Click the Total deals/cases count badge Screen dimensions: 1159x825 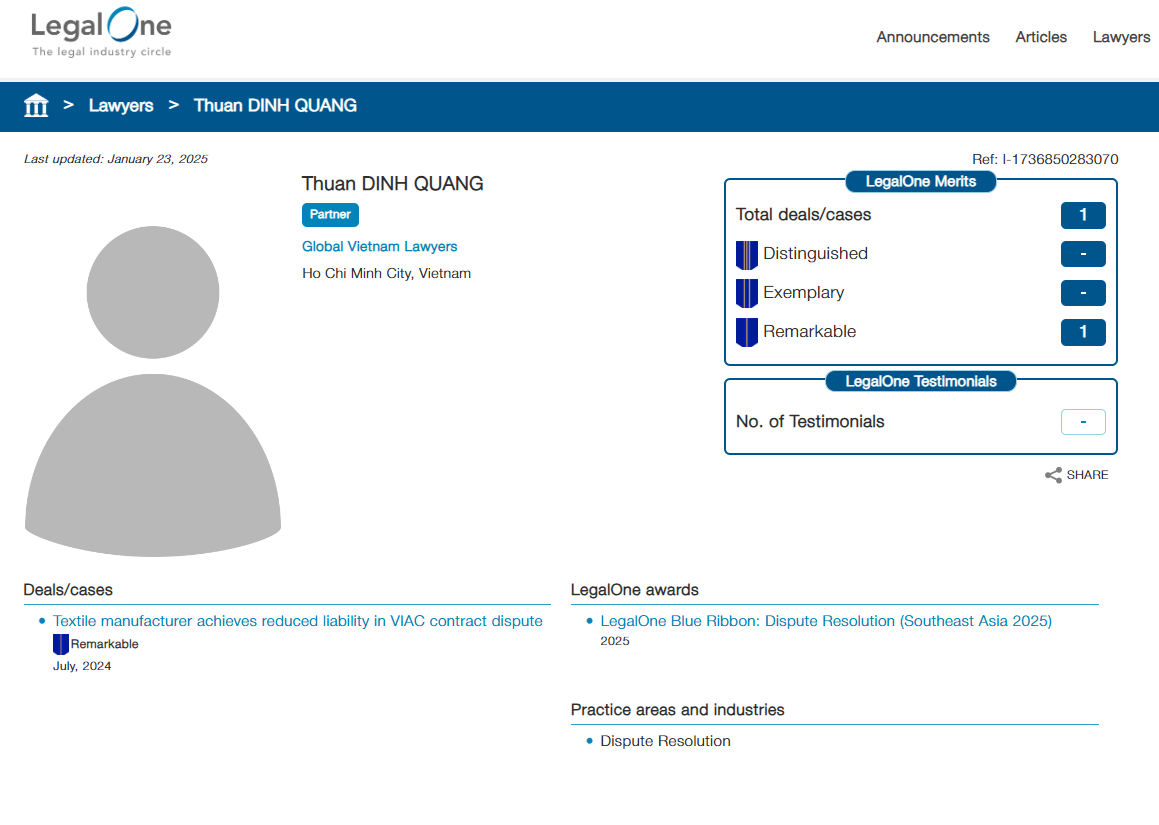(x=1083, y=215)
